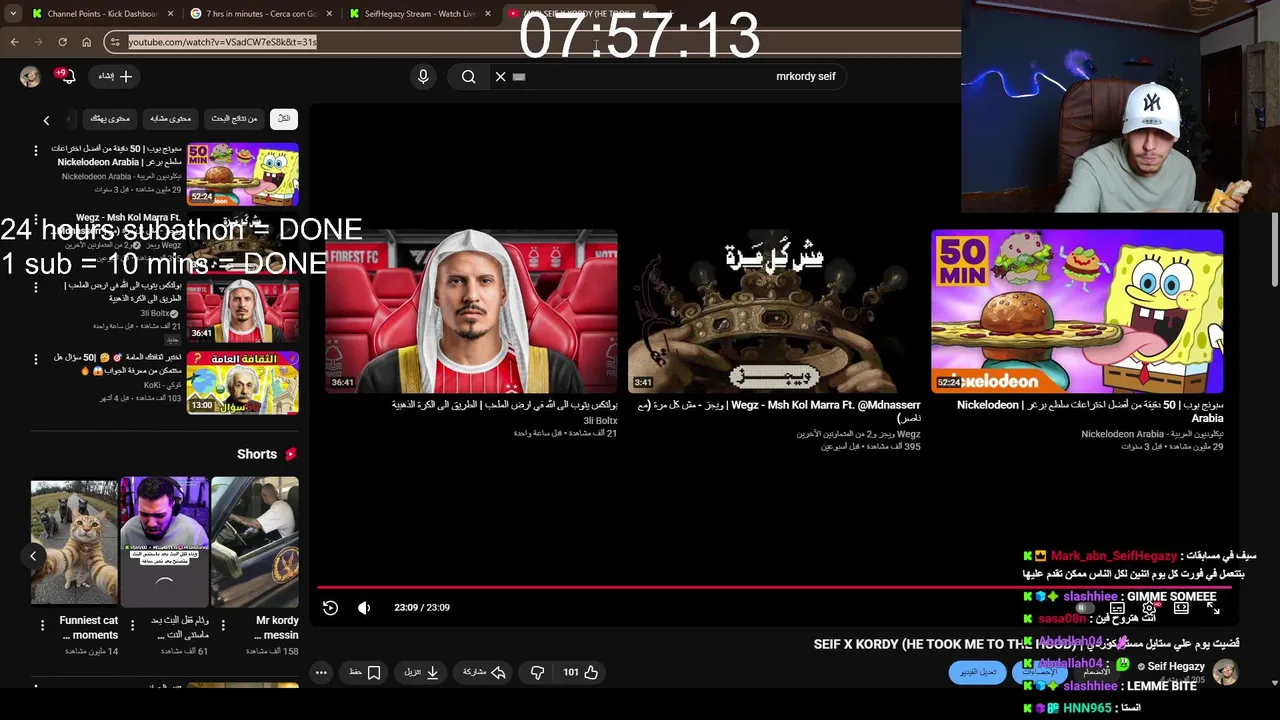The image size is (1280, 720).
Task: Open more actions (three dots) below video
Action: pyautogui.click(x=321, y=673)
